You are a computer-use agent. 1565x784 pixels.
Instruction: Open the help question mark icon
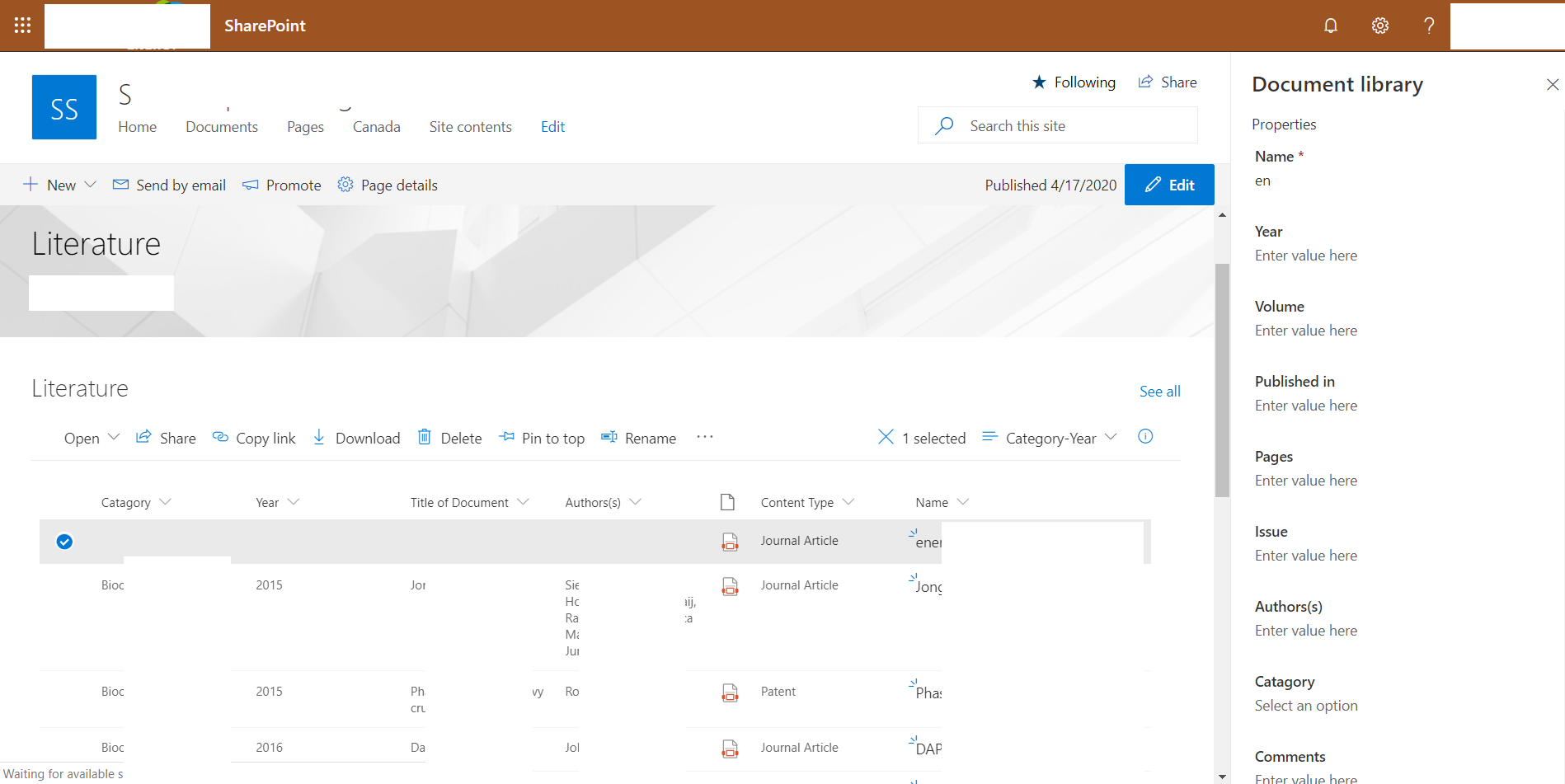pos(1429,26)
